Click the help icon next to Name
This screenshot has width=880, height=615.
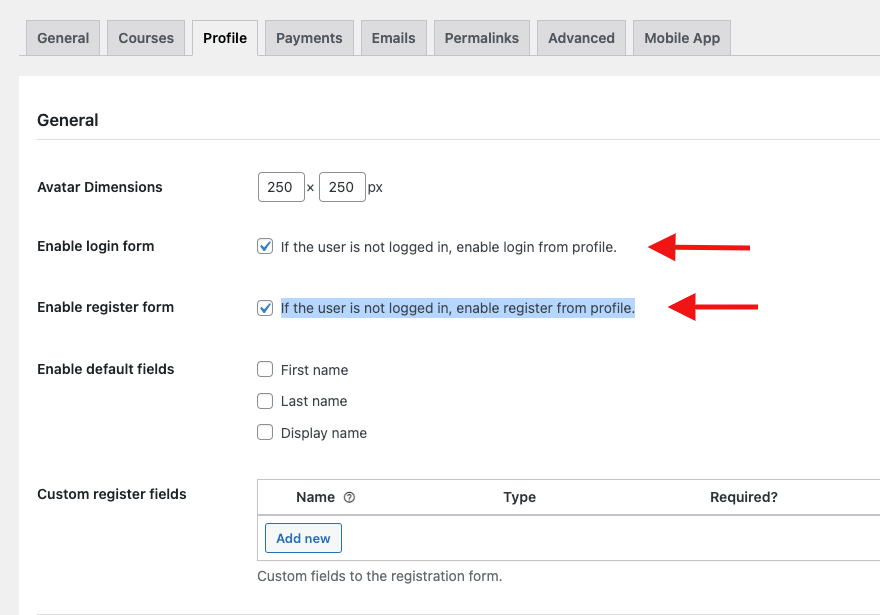[x=349, y=498]
